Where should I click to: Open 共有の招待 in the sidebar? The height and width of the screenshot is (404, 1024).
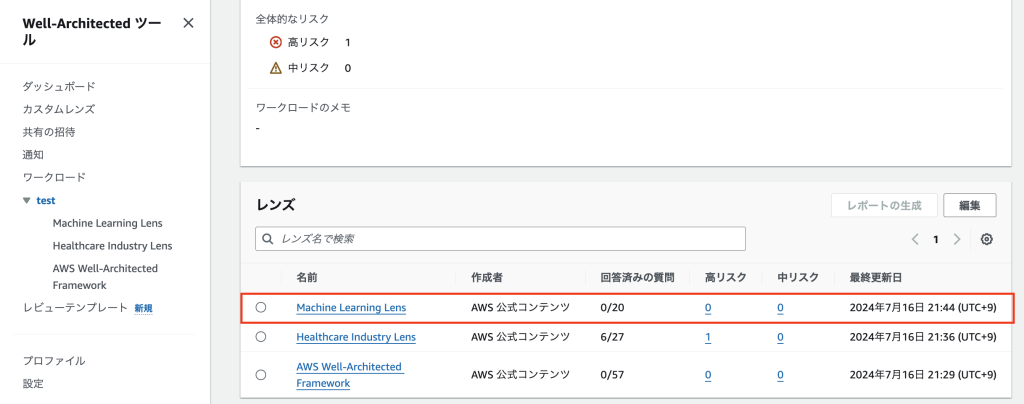[x=49, y=132]
